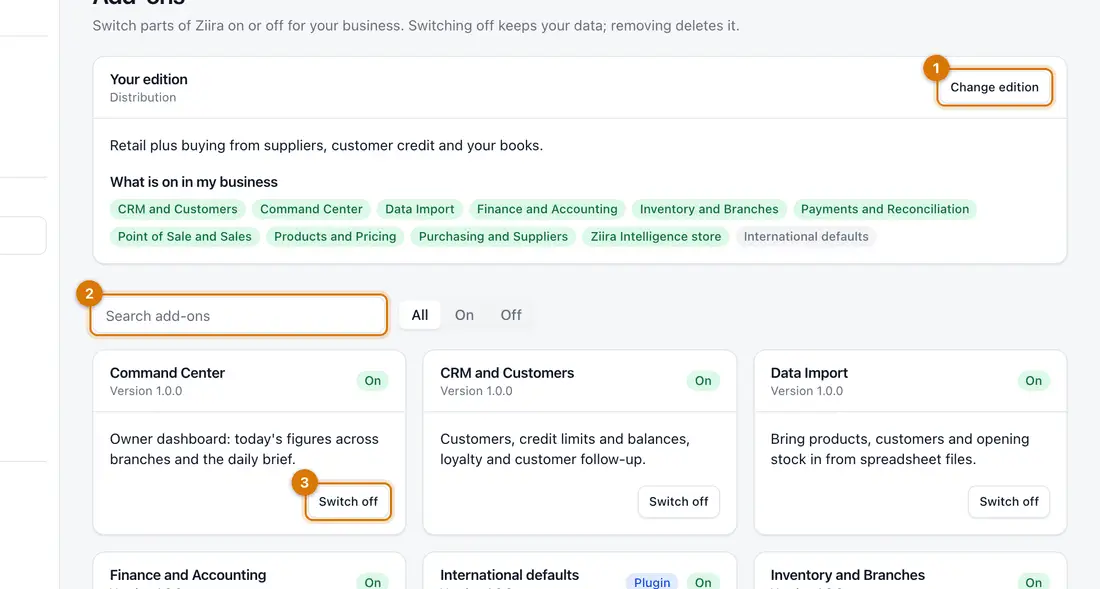Click the On badge on Data Import card
The image size is (1100, 589).
[x=1033, y=381]
